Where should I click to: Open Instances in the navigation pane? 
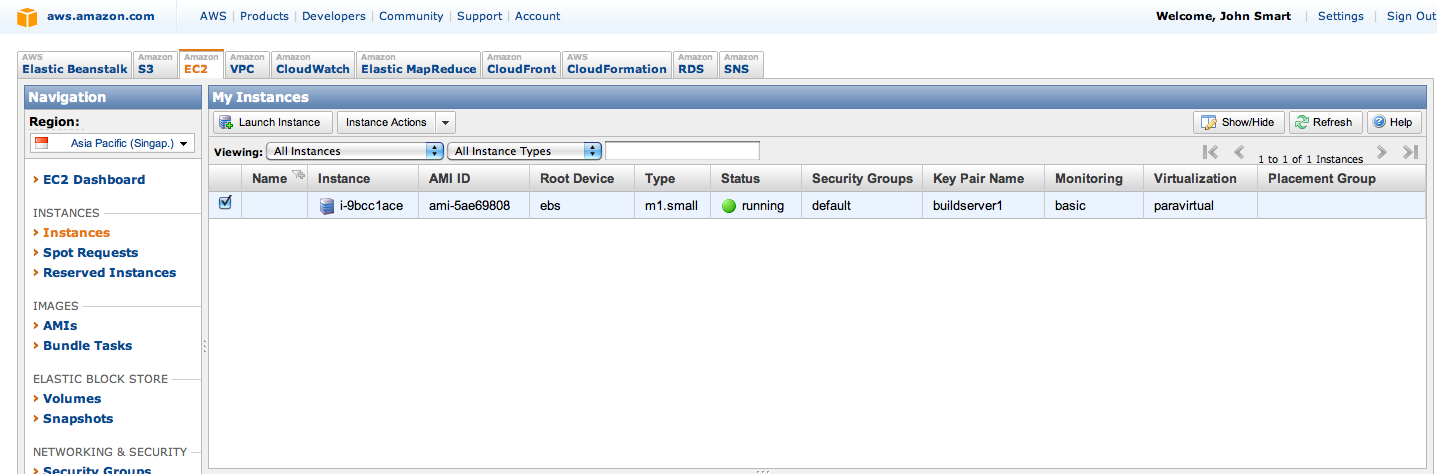click(x=76, y=233)
